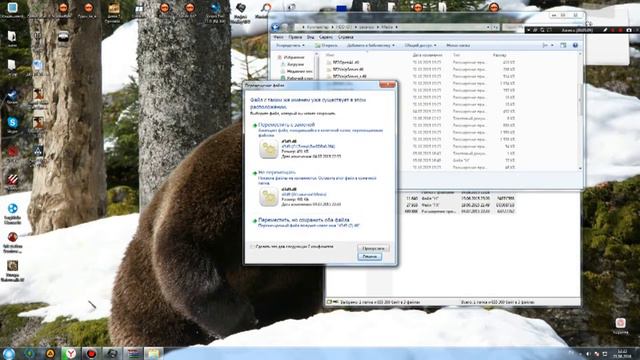Click file thumbnail under 'Переместить с заменой'
The image size is (640, 360).
click(x=269, y=149)
